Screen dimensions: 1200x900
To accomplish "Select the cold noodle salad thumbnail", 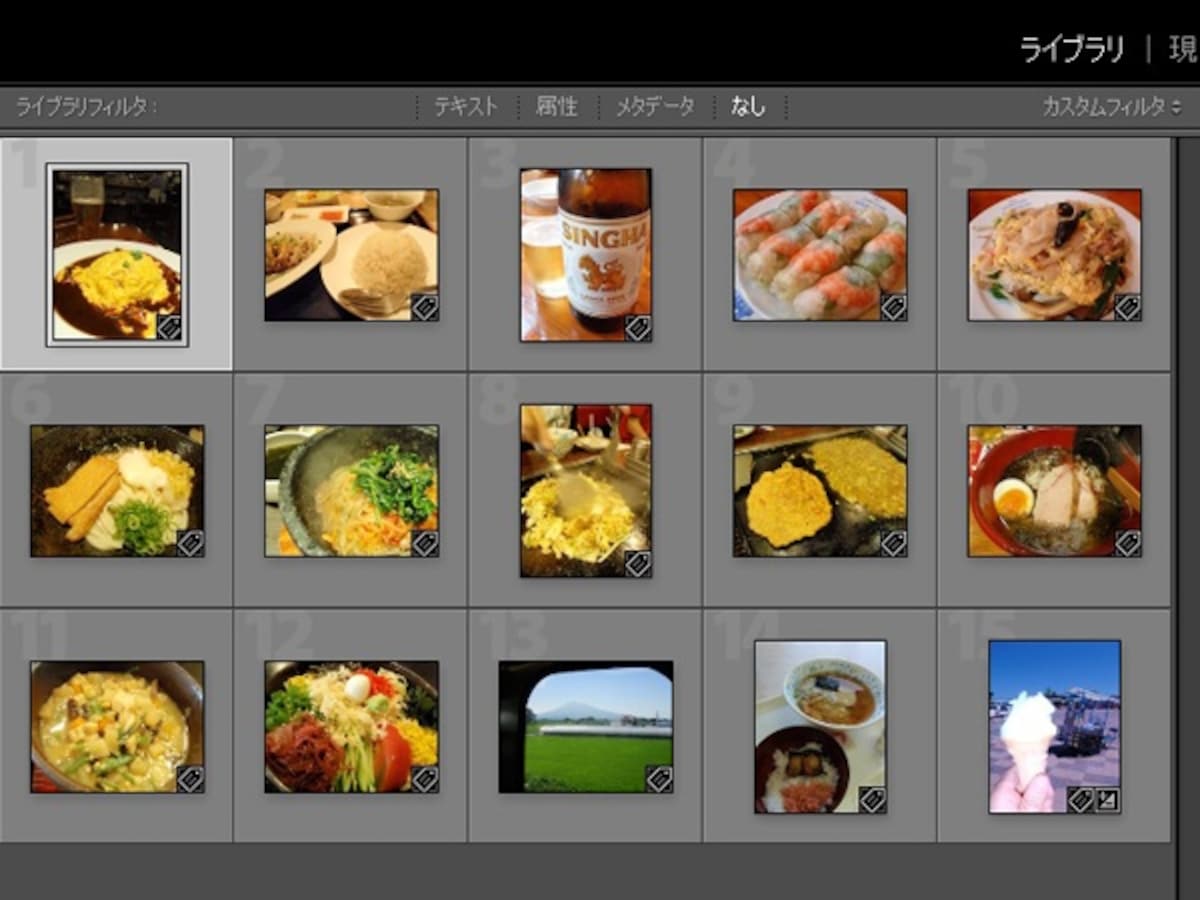I will coord(352,726).
